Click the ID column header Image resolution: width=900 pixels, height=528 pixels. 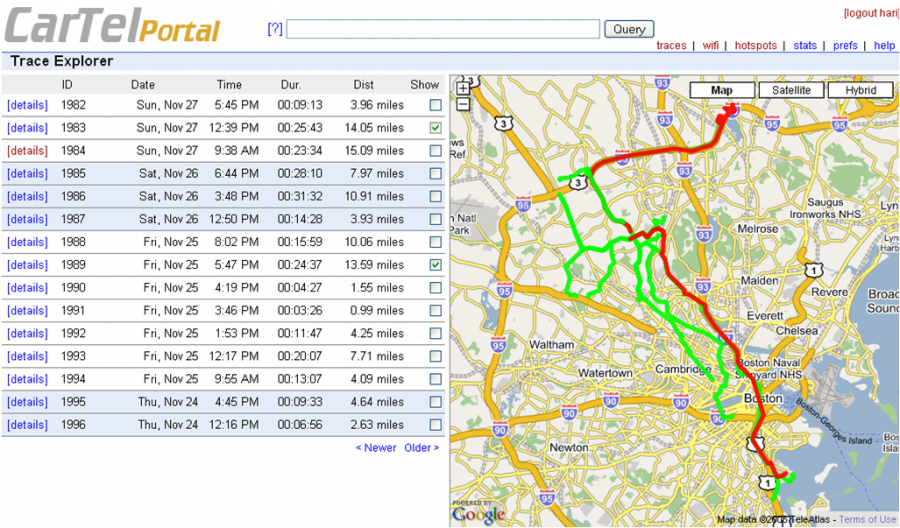pos(67,84)
